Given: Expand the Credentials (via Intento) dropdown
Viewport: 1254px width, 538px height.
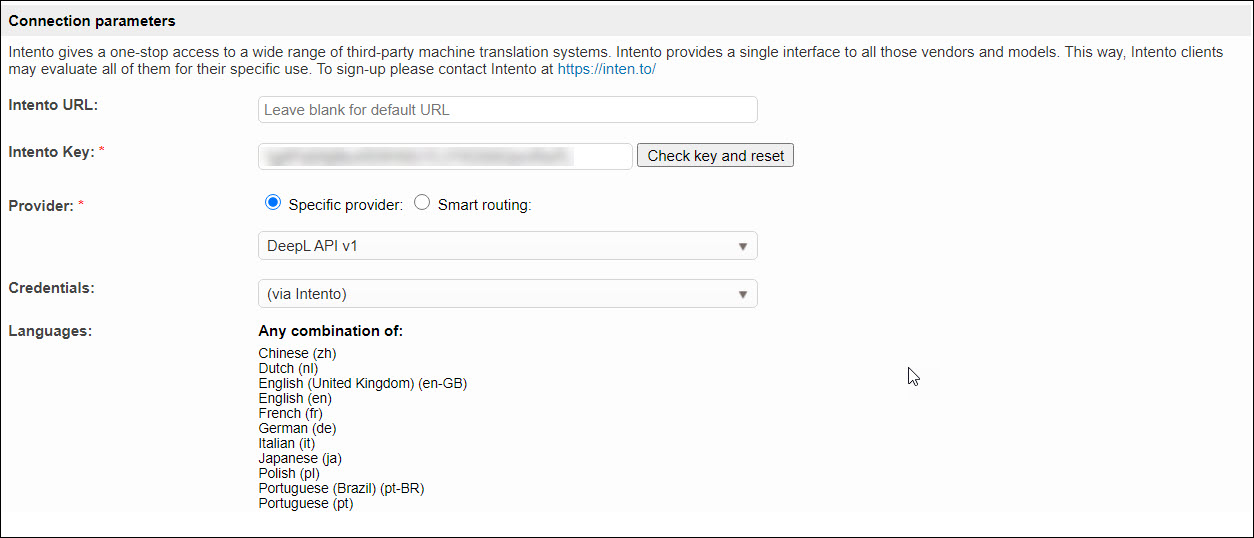Looking at the screenshot, I should tap(507, 294).
